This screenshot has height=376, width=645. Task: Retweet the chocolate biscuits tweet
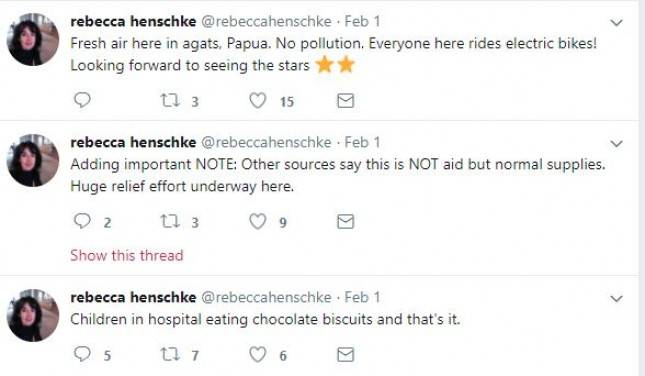point(169,354)
